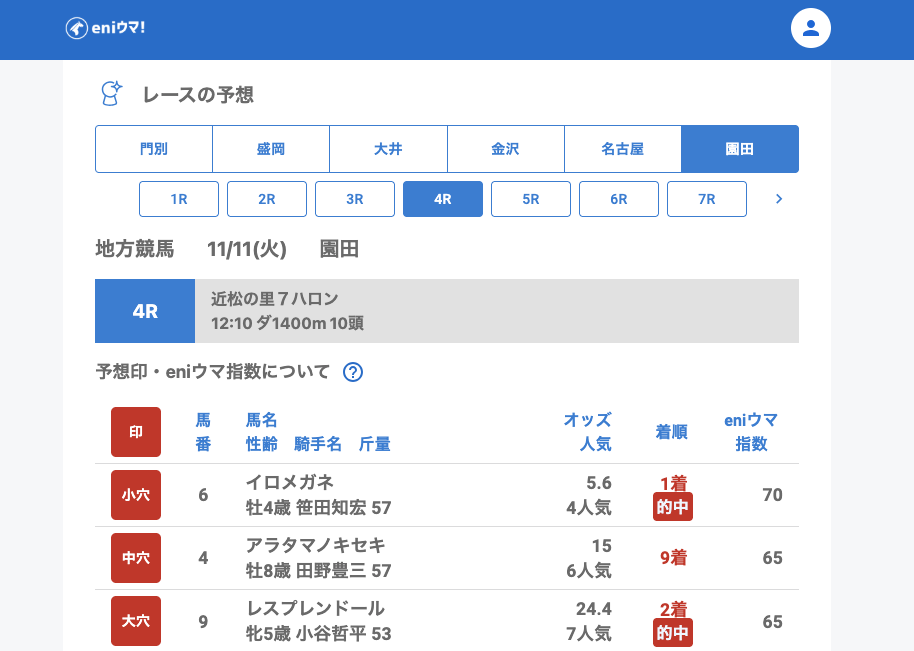Click horse name レスプレンドール
The height and width of the screenshot is (651, 914).
pos(315,608)
